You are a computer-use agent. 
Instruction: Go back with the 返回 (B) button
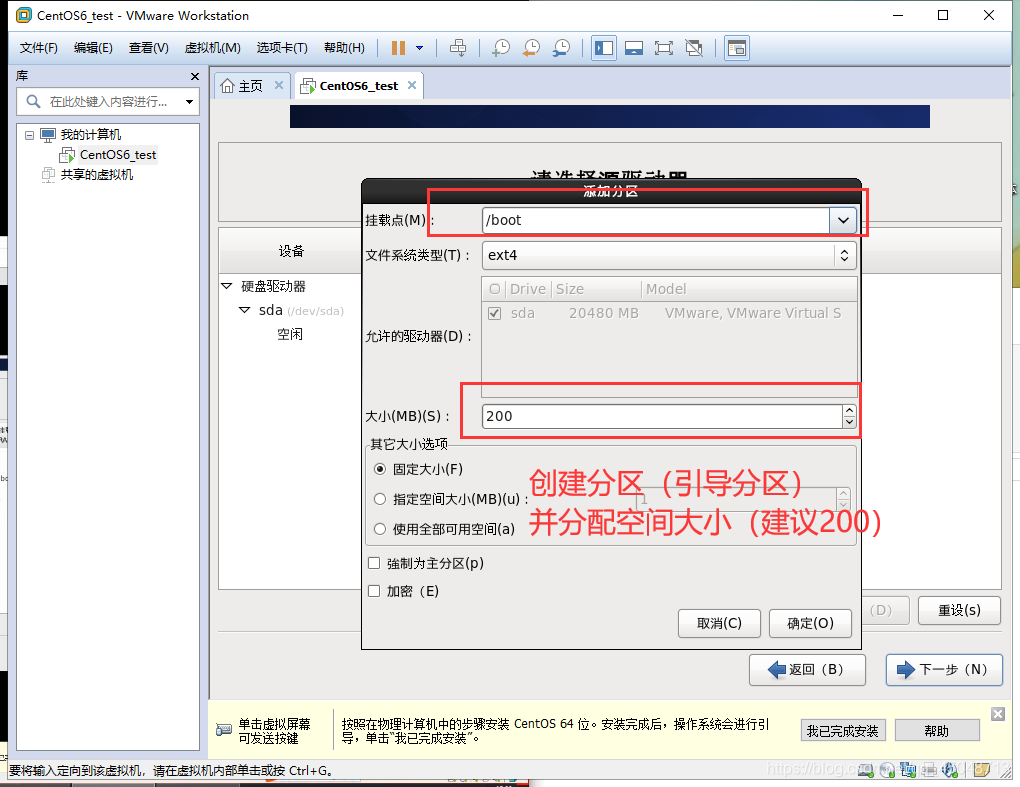coord(807,669)
